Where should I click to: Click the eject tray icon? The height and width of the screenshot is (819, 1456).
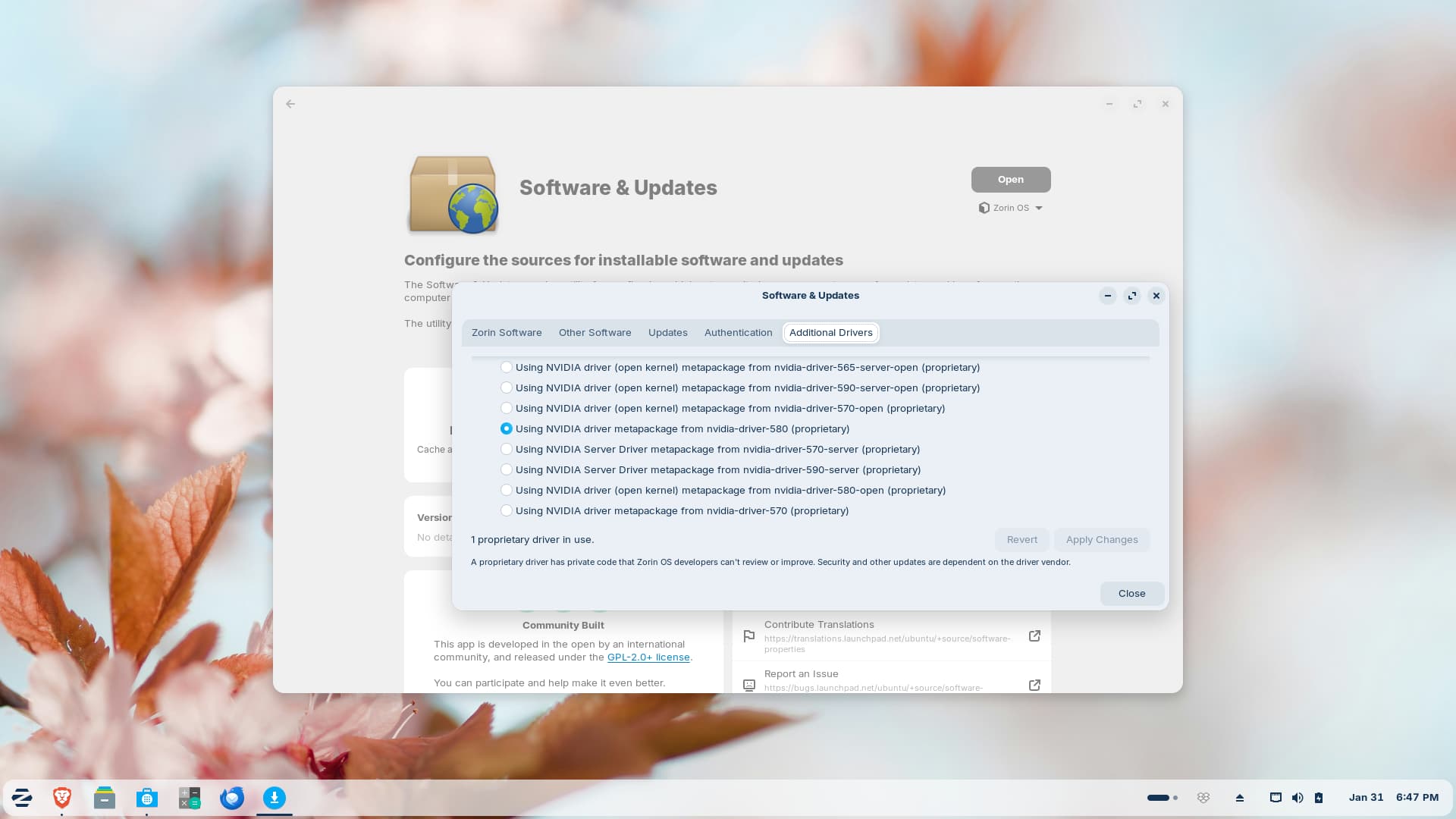pos(1240,798)
